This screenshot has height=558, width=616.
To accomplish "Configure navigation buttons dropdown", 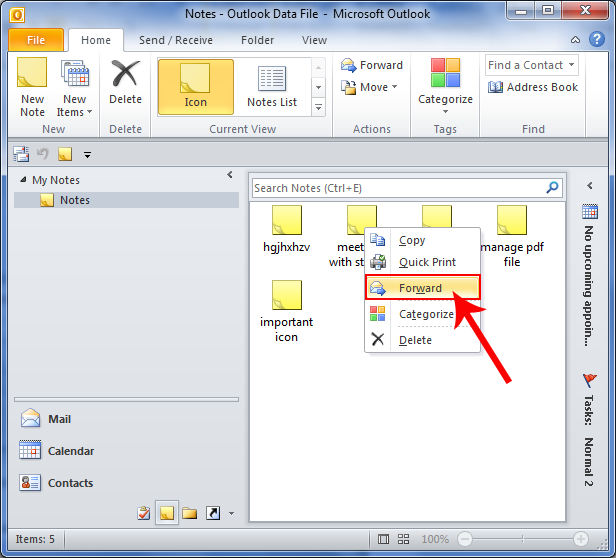I will pyautogui.click(x=231, y=513).
